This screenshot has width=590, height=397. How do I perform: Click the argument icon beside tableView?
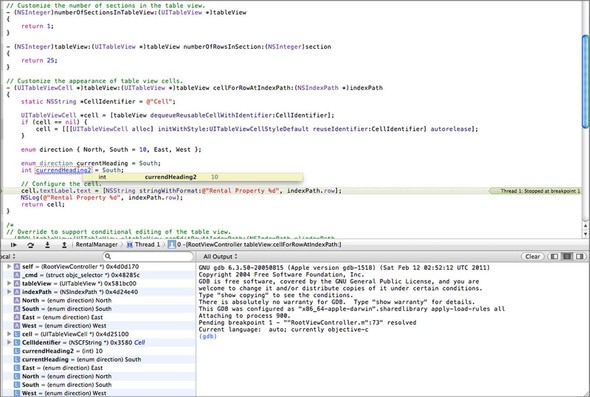tap(17, 283)
